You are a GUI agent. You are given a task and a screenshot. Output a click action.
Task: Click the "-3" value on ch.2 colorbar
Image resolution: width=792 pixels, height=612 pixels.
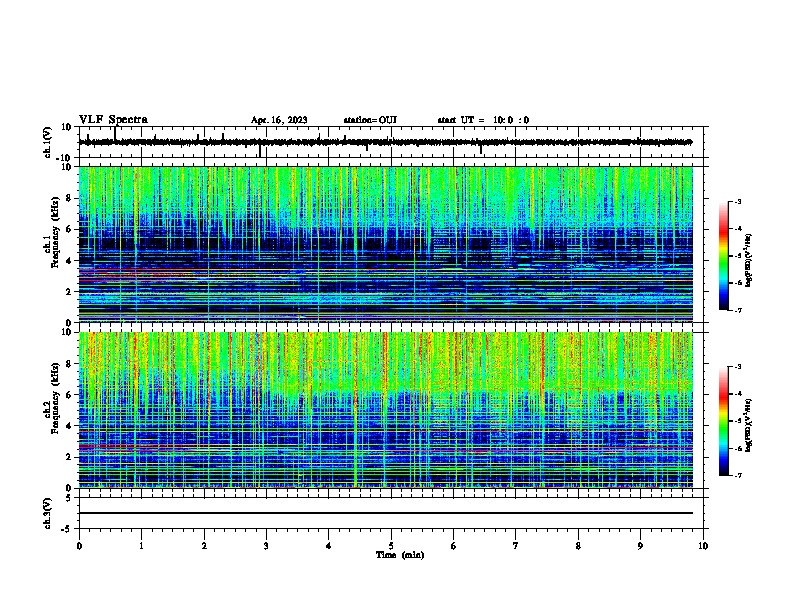pyautogui.click(x=738, y=367)
